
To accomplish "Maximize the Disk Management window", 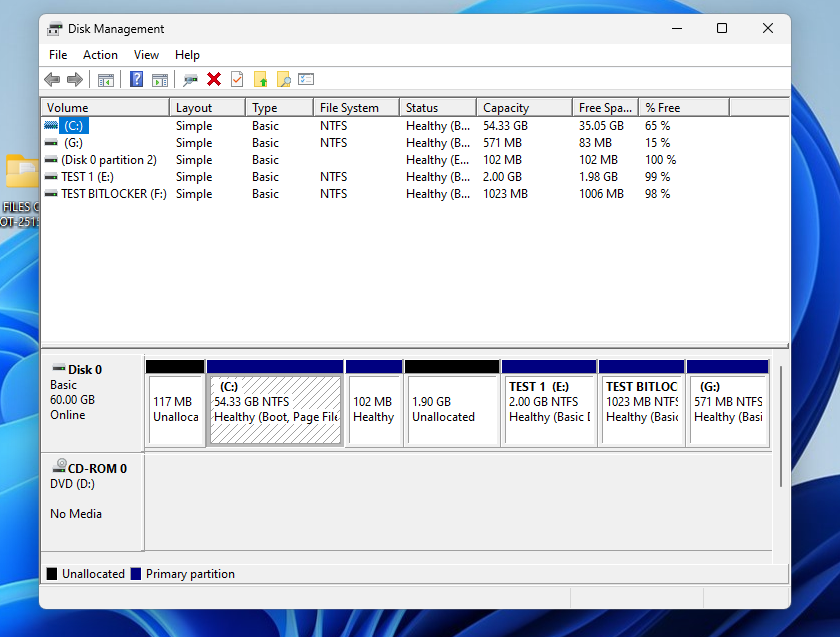I will pos(722,28).
